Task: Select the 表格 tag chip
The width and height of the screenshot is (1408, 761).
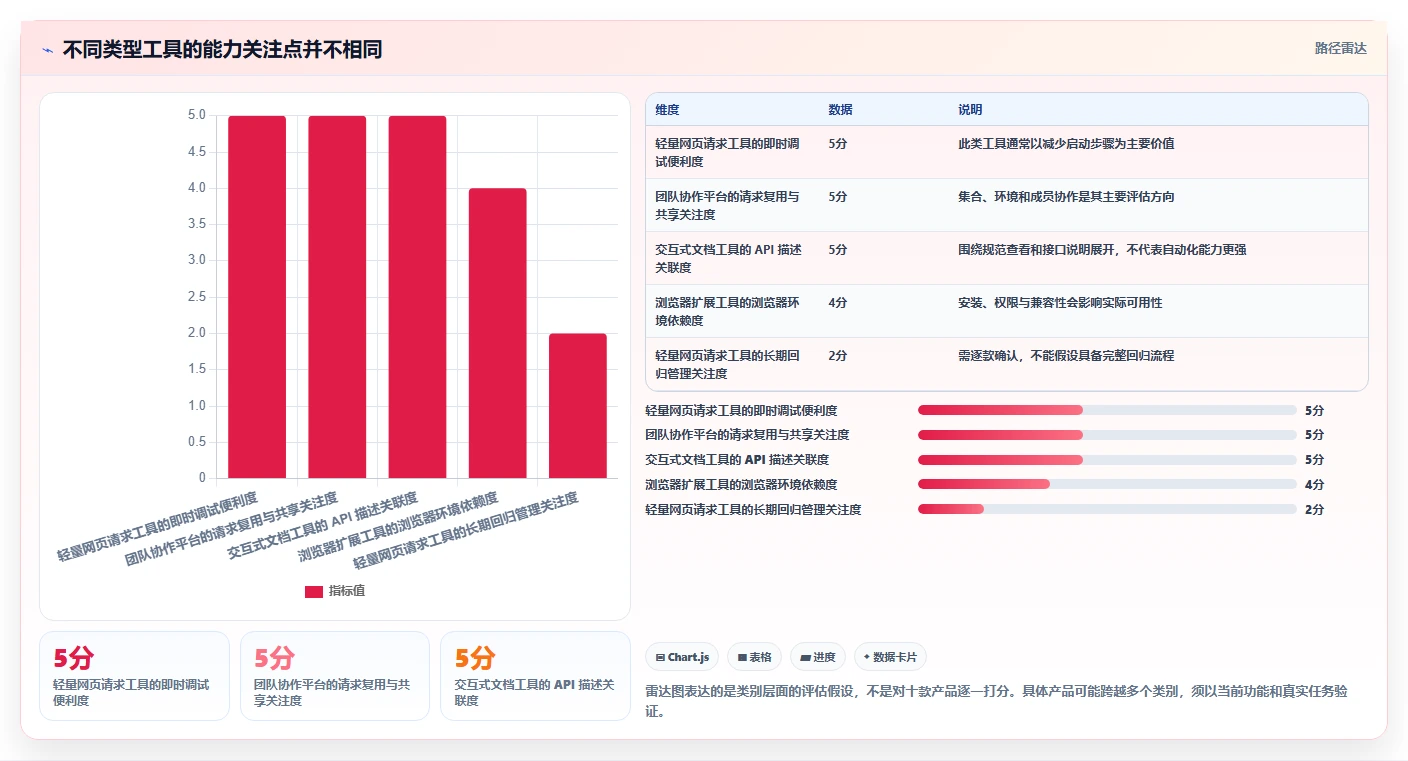Action: [x=754, y=657]
